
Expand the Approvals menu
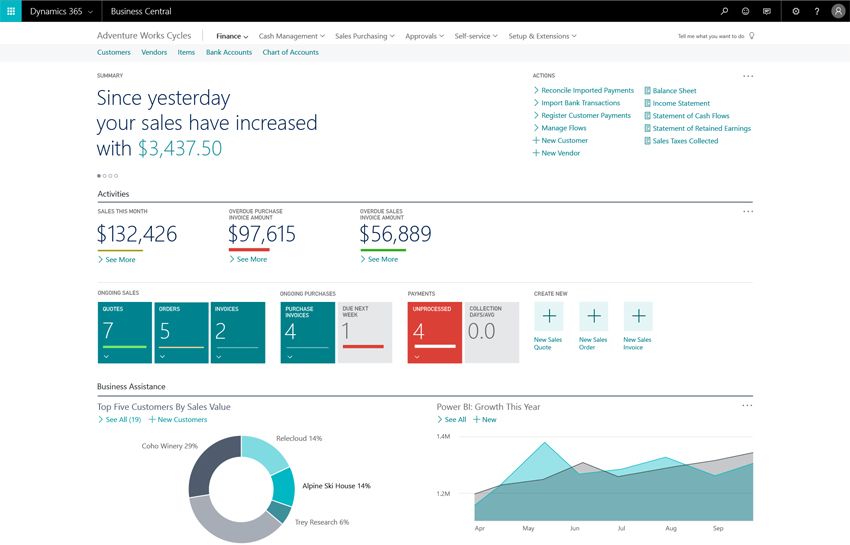coord(424,36)
